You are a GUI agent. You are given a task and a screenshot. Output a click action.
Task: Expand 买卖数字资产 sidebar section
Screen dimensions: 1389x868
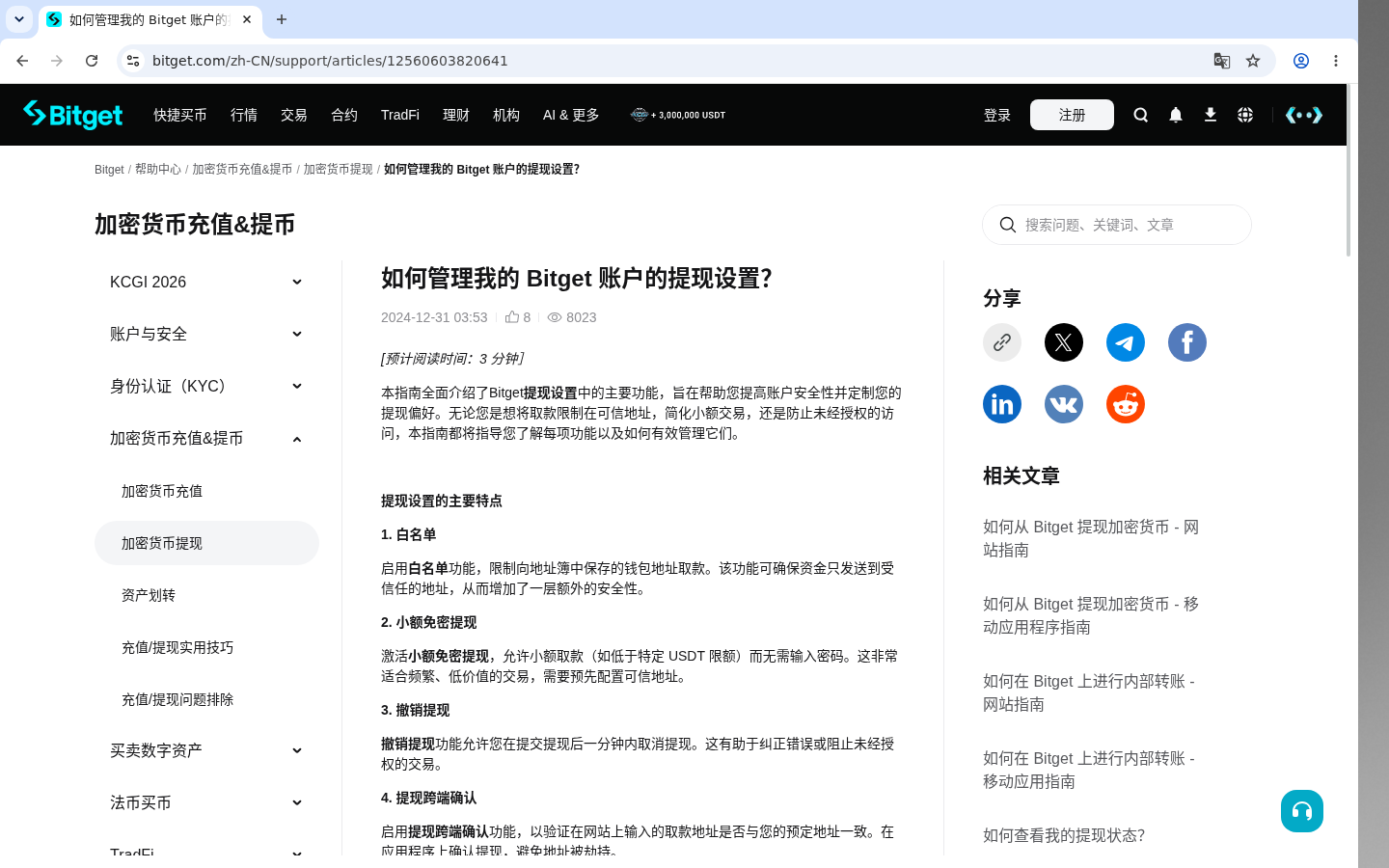[x=206, y=750]
